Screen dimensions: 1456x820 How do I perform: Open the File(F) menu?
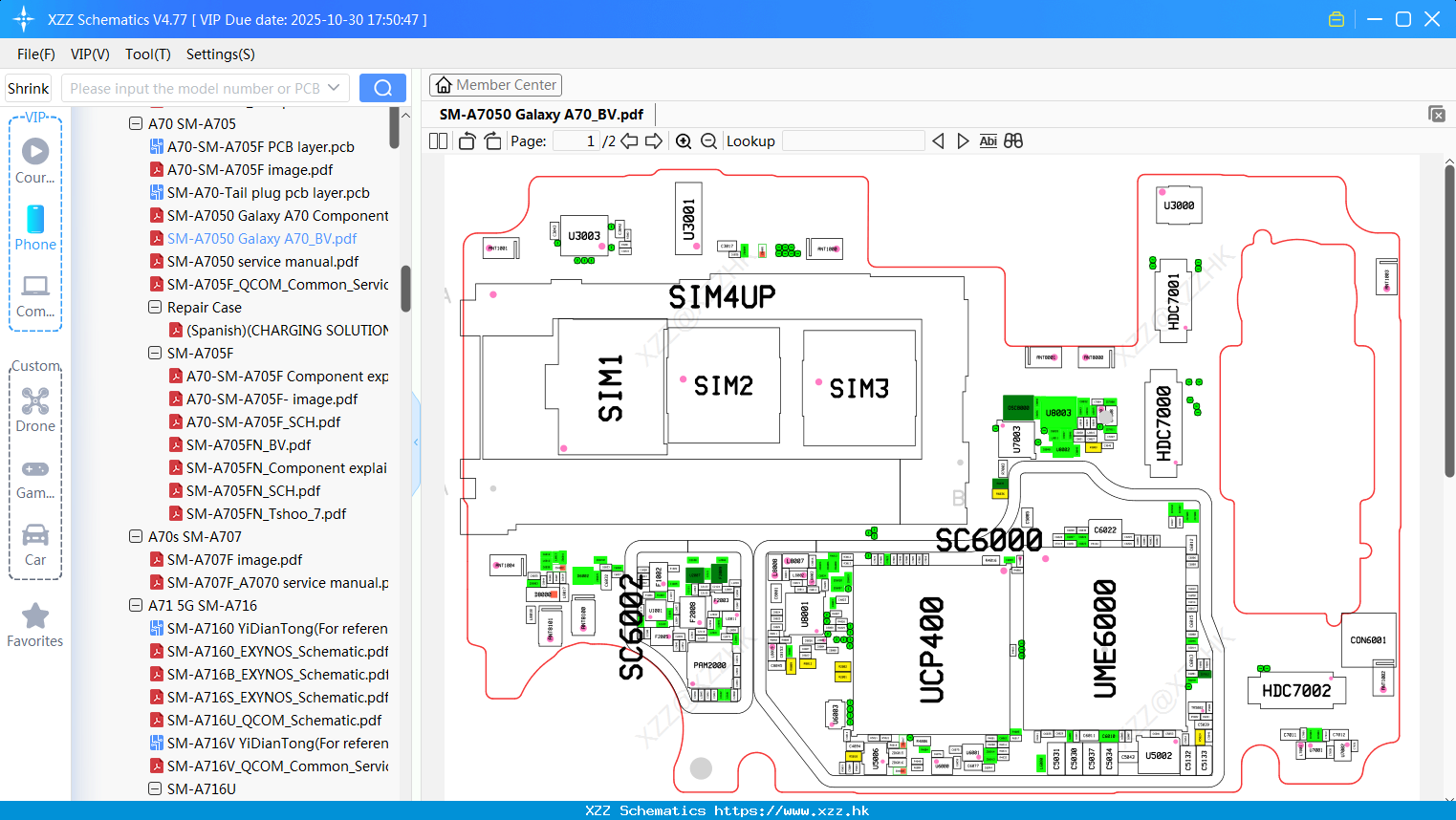(x=36, y=54)
